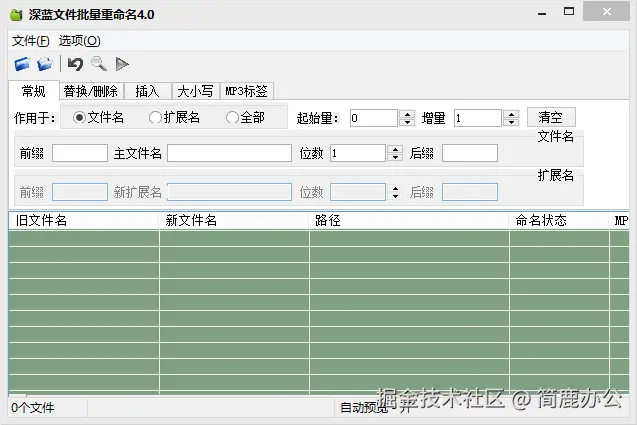Switch to the 常规 tab
Viewport: 637px width, 425px height.
(x=34, y=91)
